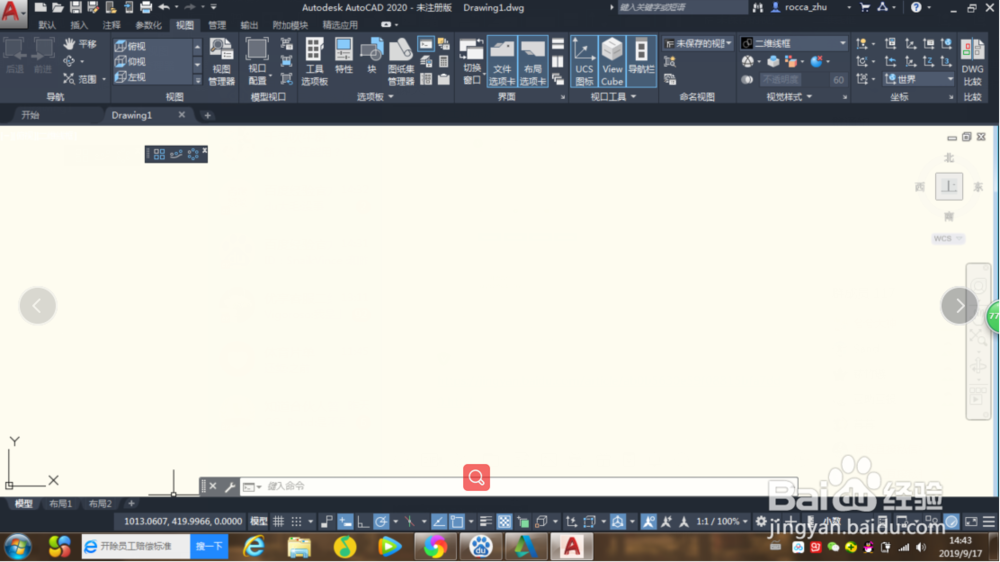Viewport: 1000px width, 562px height.
Task: Open the 特性 (Properties) palette
Action: pyautogui.click(x=344, y=56)
